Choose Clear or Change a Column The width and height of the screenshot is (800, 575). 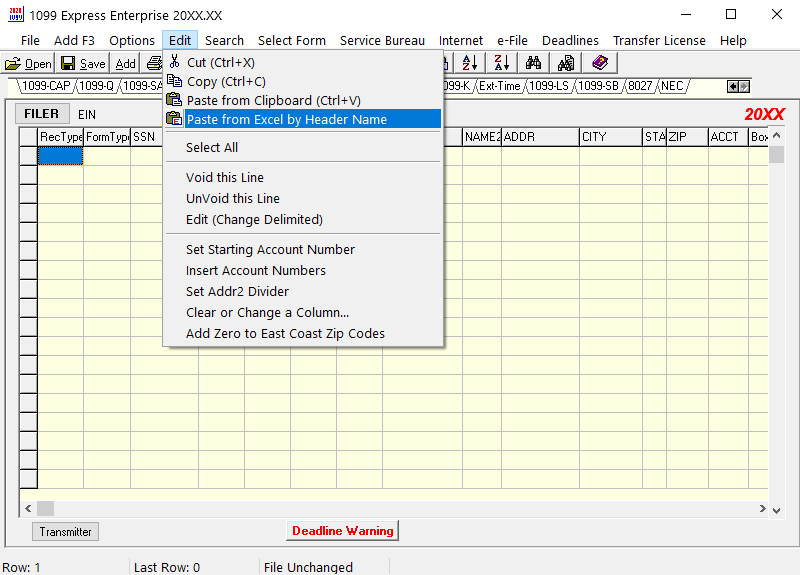coord(267,312)
